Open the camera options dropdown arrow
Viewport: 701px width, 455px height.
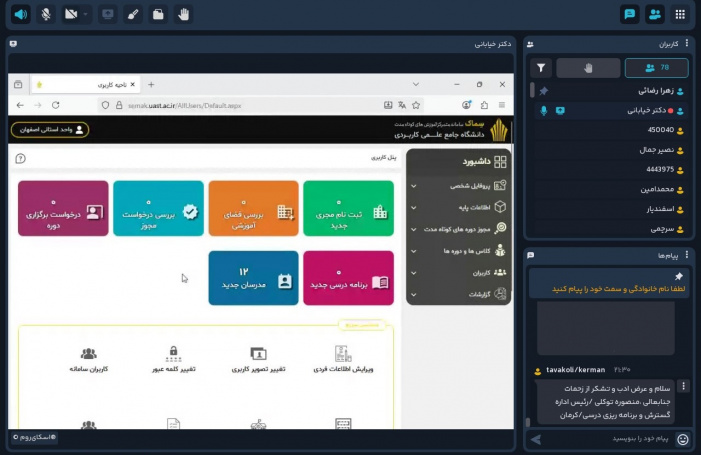click(85, 14)
